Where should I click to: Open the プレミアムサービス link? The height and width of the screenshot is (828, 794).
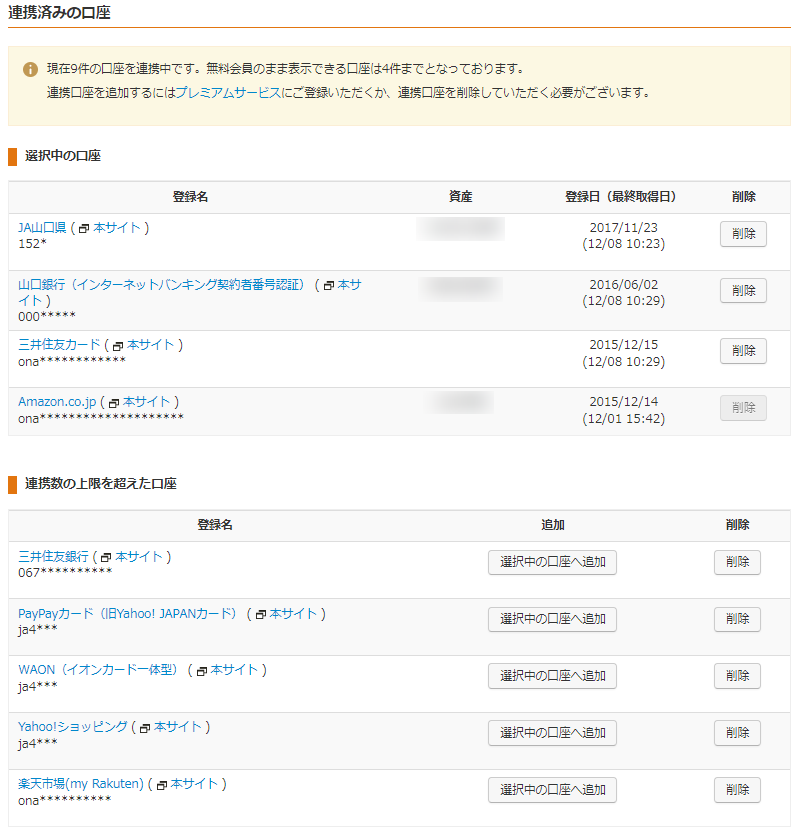pyautogui.click(x=228, y=92)
